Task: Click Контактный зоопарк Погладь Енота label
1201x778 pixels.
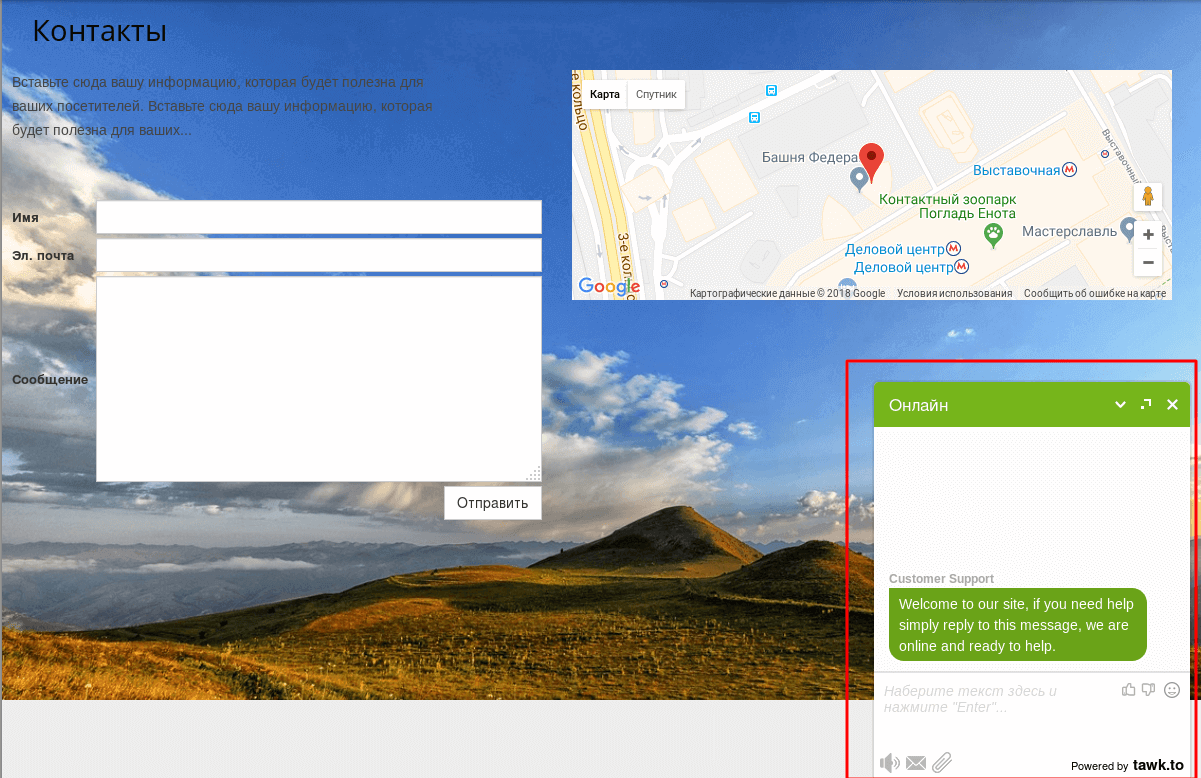Action: 948,206
